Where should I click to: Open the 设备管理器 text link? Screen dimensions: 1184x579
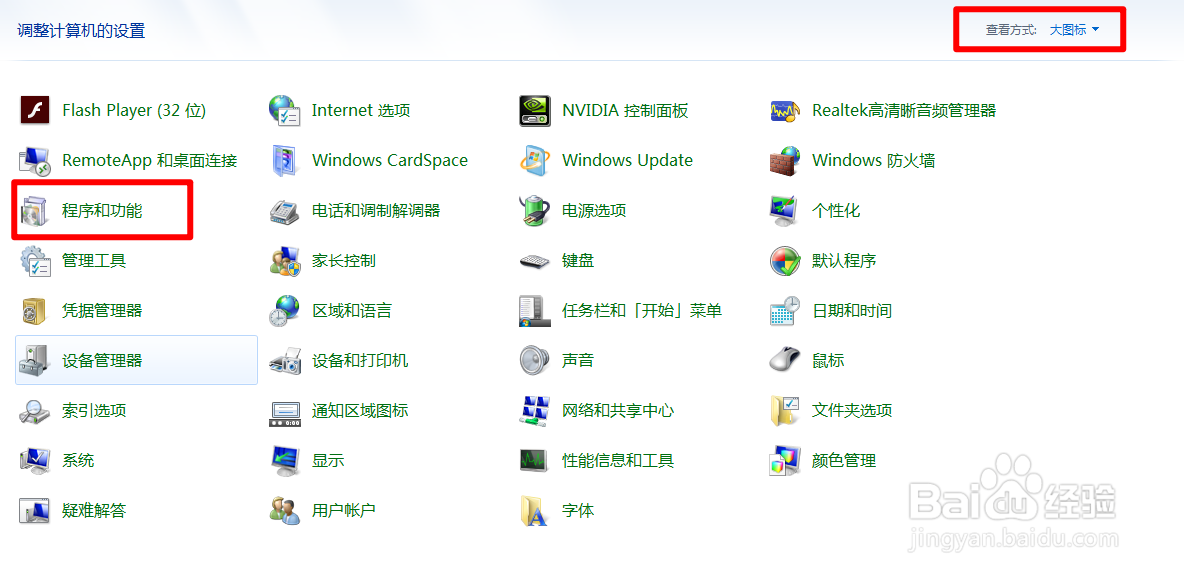102,360
